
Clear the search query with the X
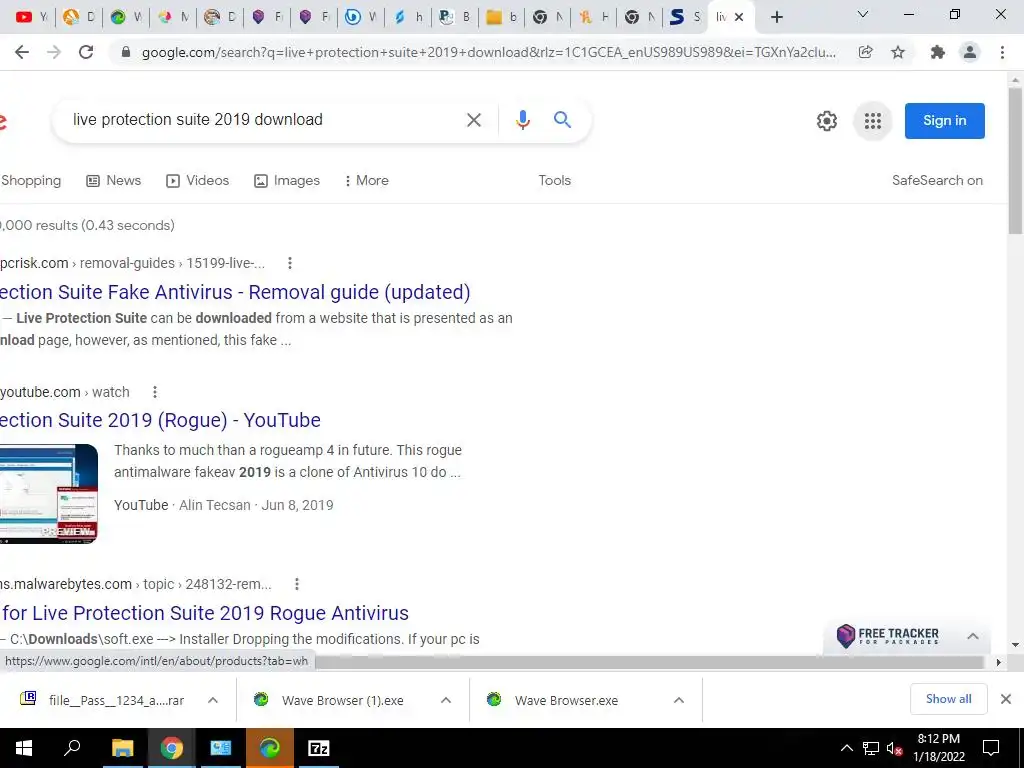[474, 120]
